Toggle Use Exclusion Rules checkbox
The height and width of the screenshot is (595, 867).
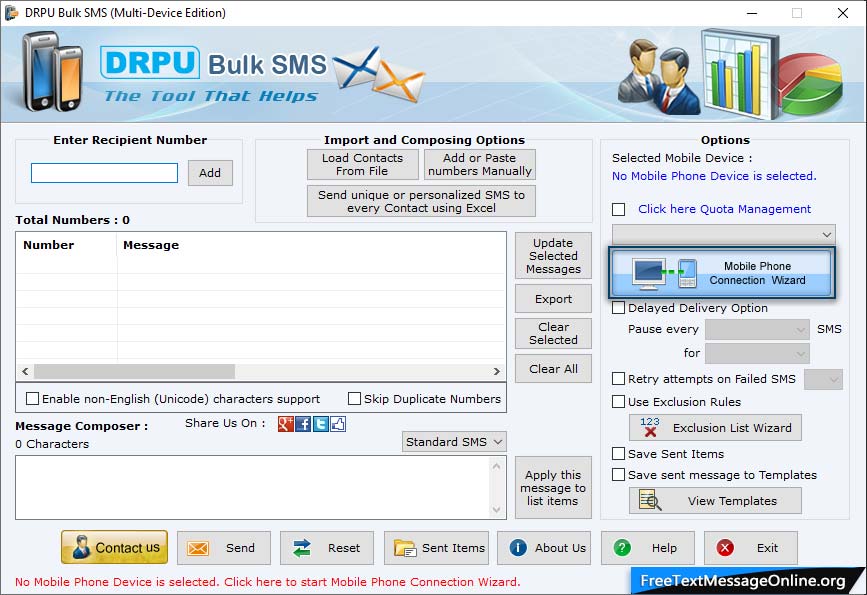[x=619, y=402]
